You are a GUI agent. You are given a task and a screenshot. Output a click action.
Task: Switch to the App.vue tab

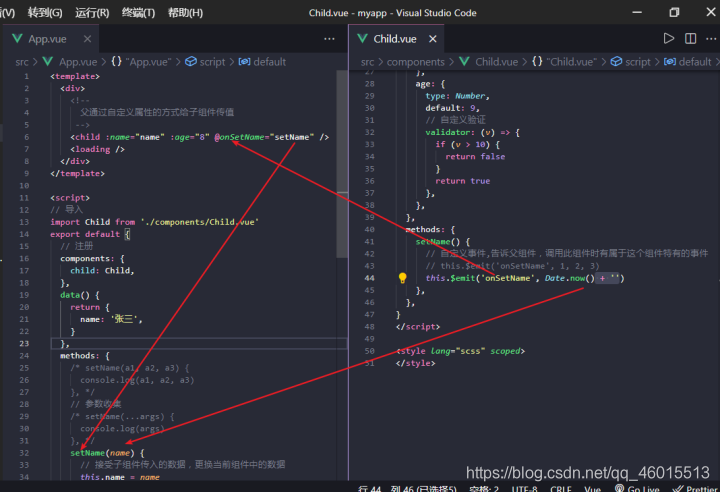click(x=47, y=39)
